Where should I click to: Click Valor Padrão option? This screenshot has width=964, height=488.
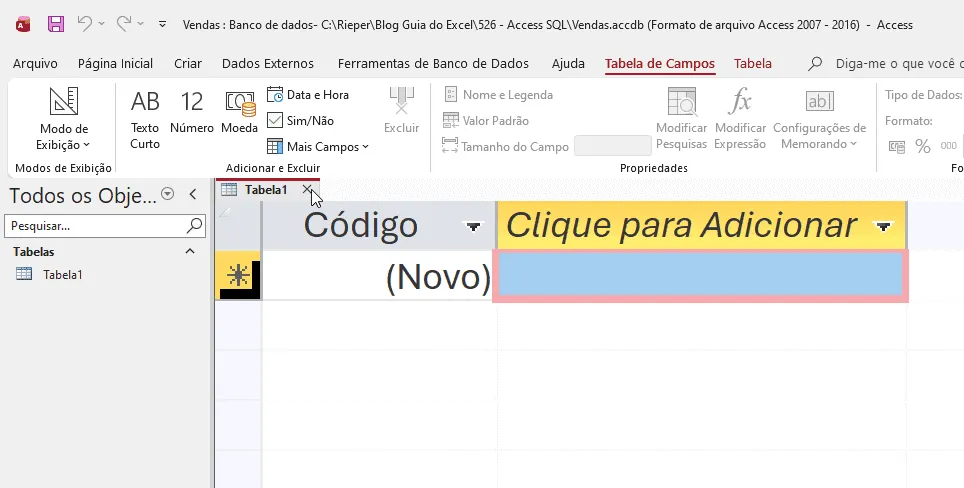coord(486,120)
